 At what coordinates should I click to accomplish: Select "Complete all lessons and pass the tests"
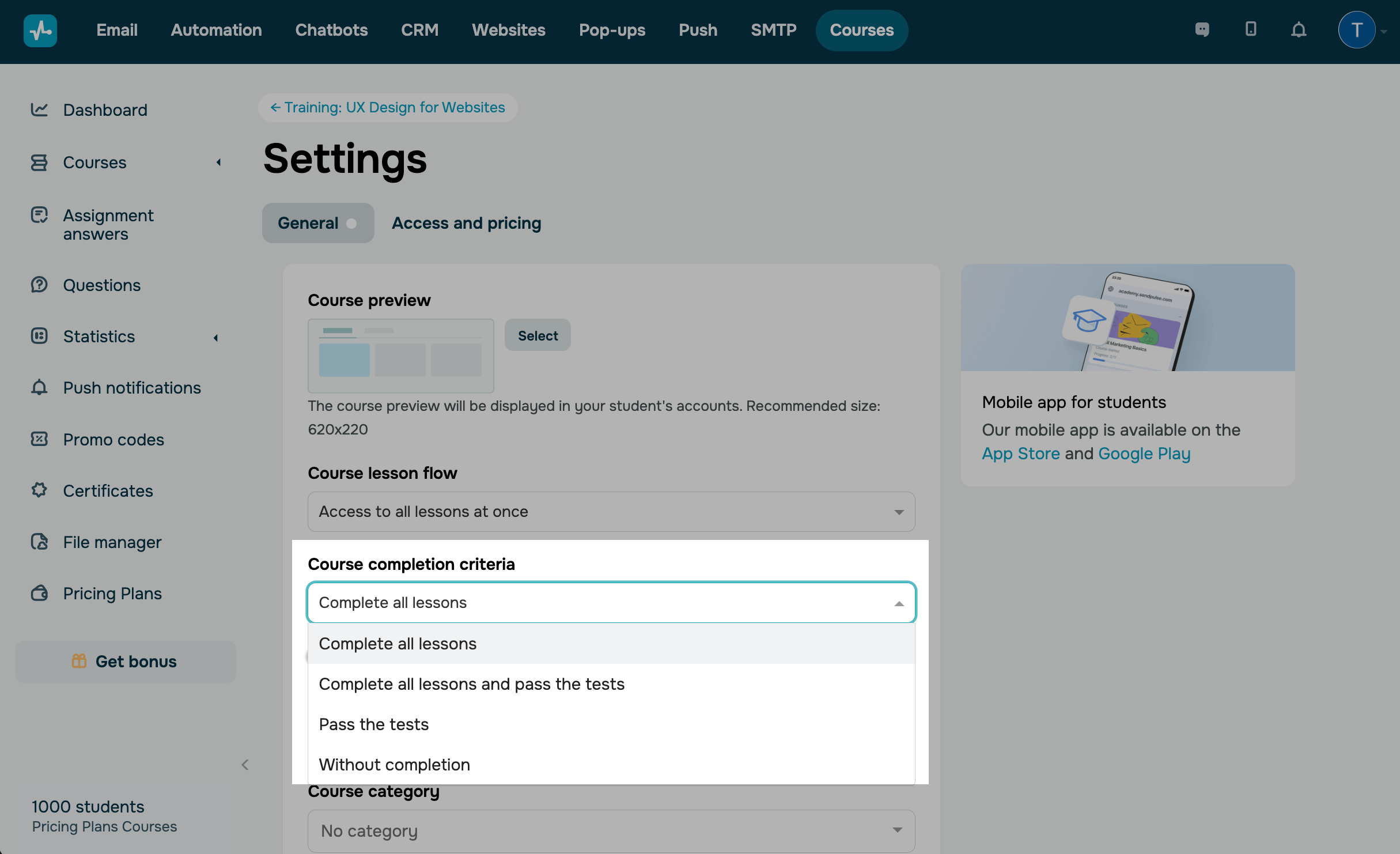click(471, 684)
